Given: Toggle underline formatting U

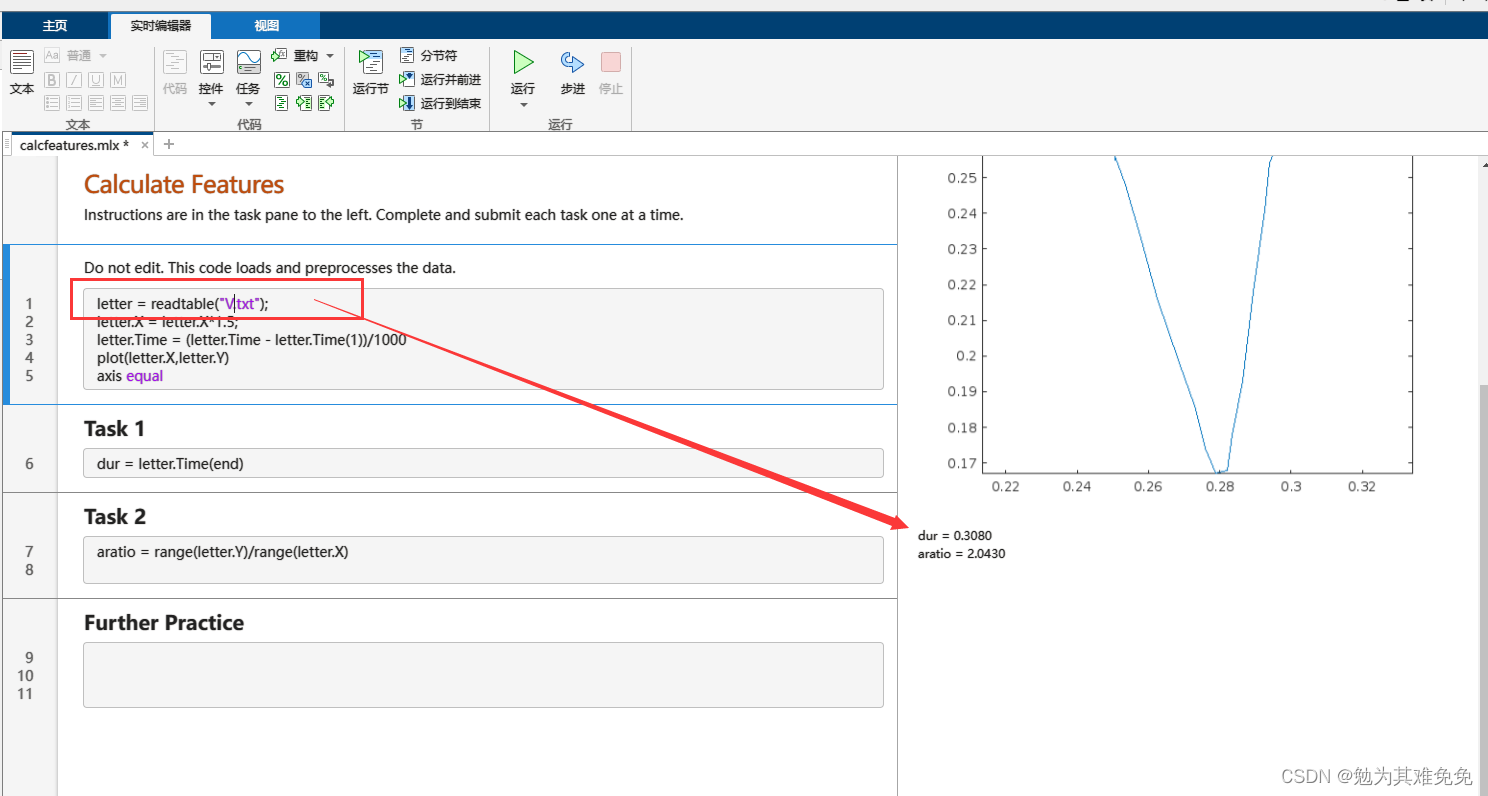Looking at the screenshot, I should [x=96, y=80].
